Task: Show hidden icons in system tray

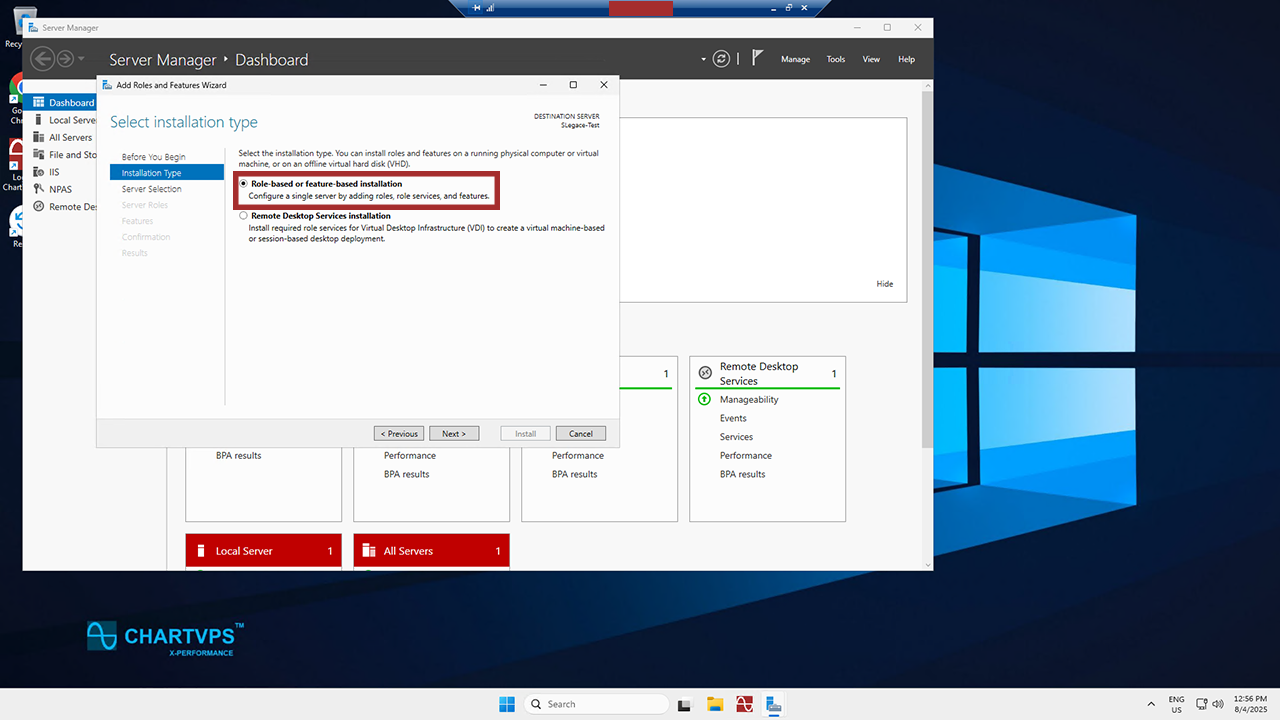Action: click(x=1151, y=704)
